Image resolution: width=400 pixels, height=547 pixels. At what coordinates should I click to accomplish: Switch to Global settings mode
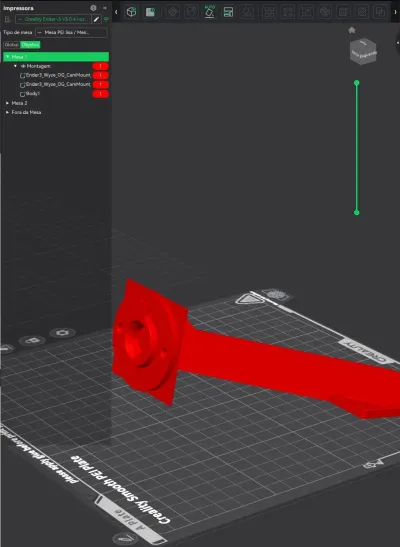[12, 45]
